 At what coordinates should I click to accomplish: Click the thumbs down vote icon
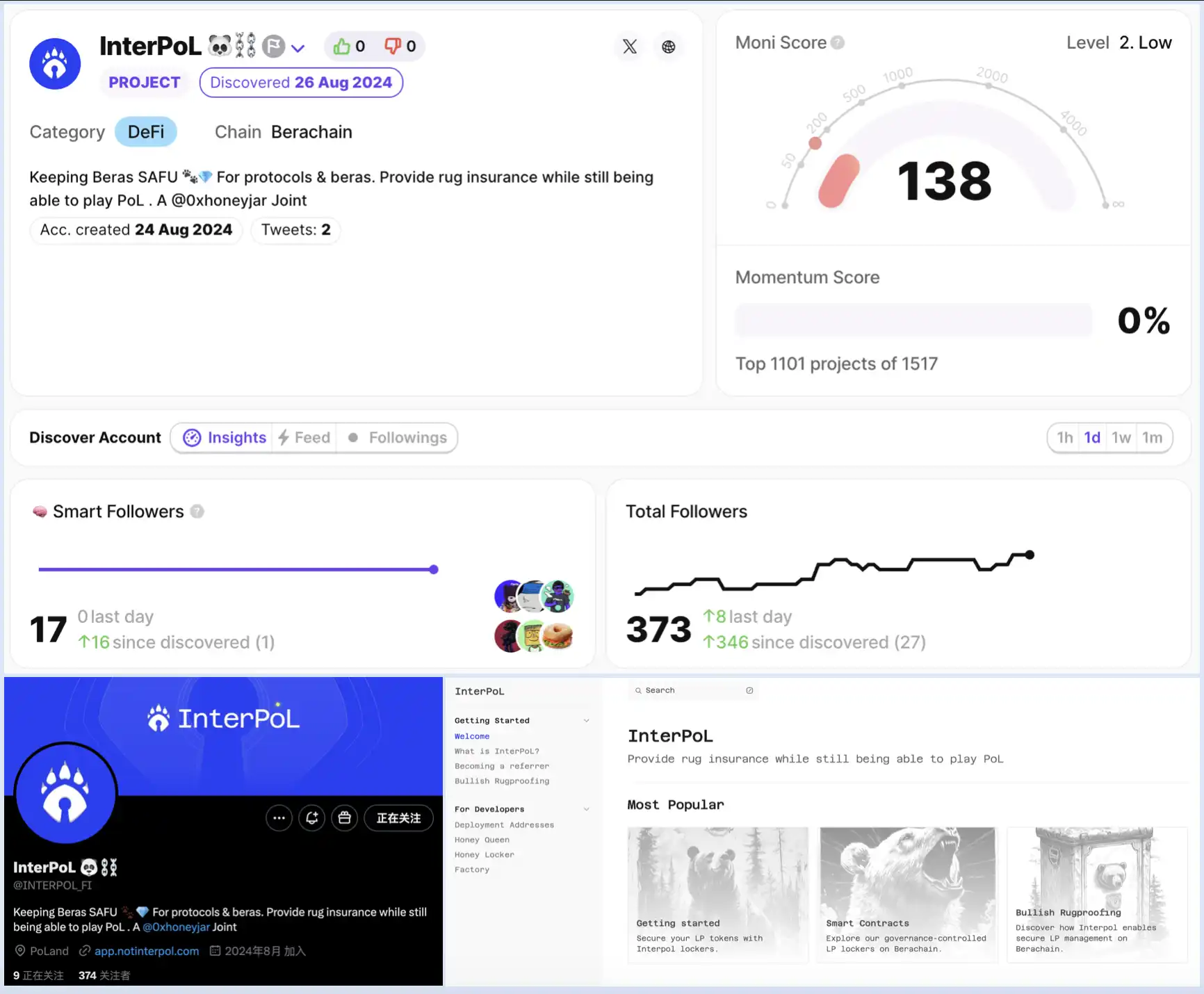coord(392,47)
